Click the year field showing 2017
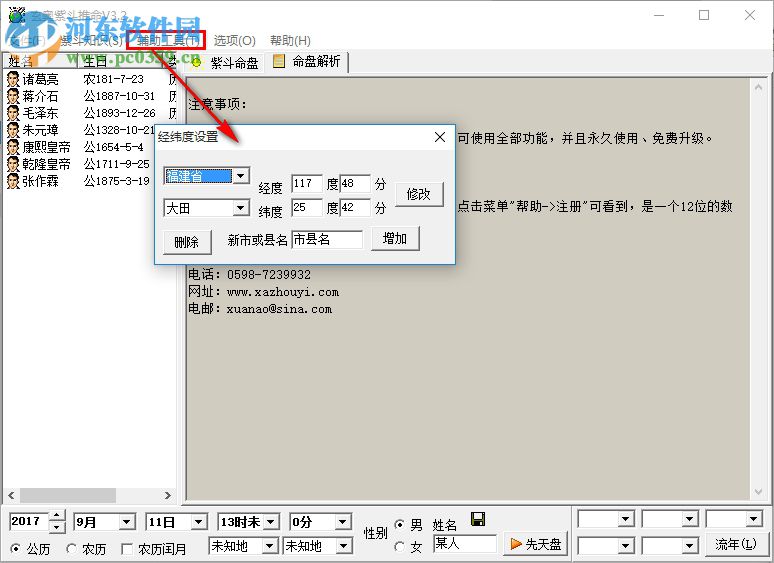Screen dimensions: 774x563 [x=29, y=522]
